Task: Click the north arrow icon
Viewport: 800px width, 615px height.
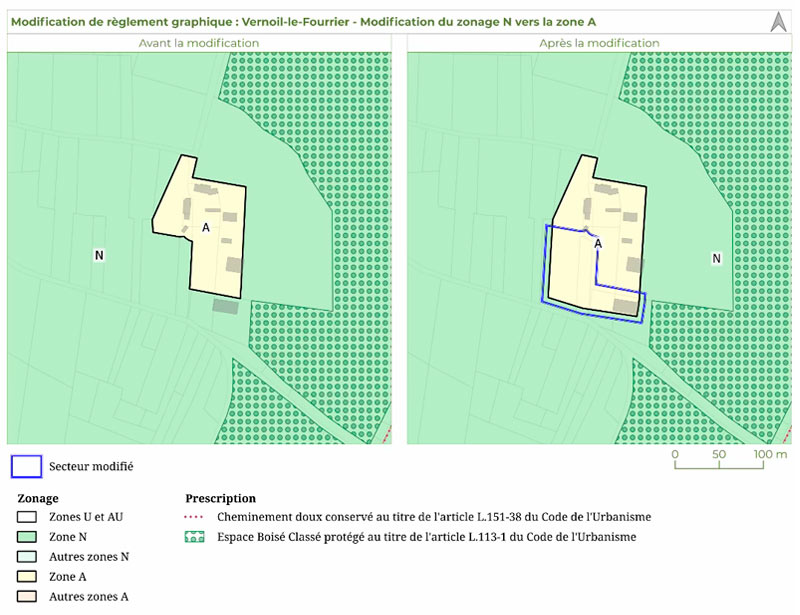Action: click(x=779, y=22)
